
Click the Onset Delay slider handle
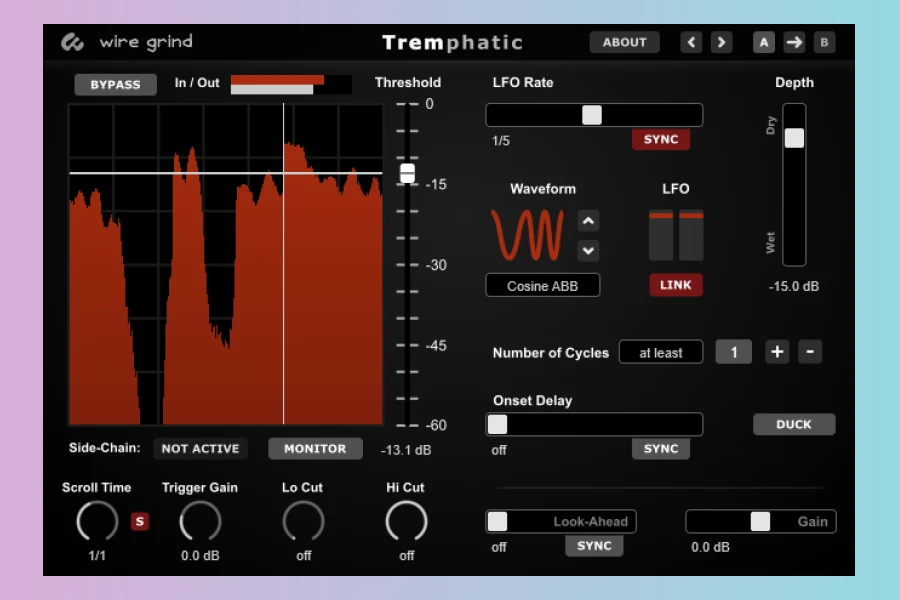click(x=498, y=425)
